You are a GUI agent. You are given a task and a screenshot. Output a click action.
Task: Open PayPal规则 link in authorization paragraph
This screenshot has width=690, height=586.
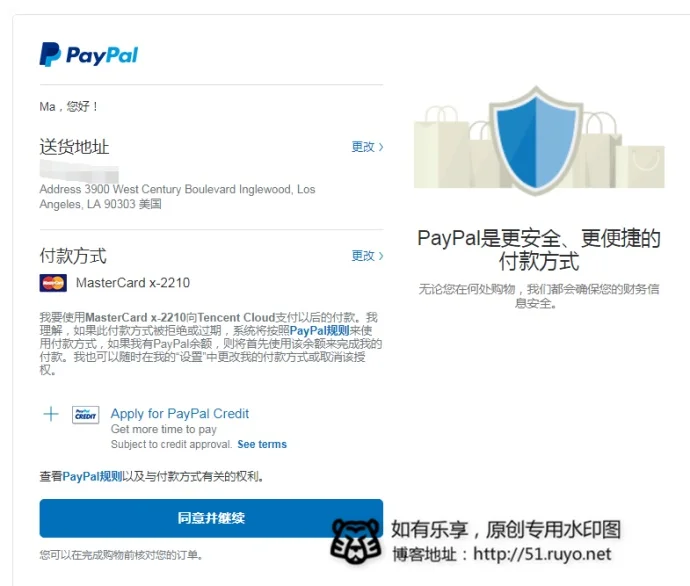[319, 330]
